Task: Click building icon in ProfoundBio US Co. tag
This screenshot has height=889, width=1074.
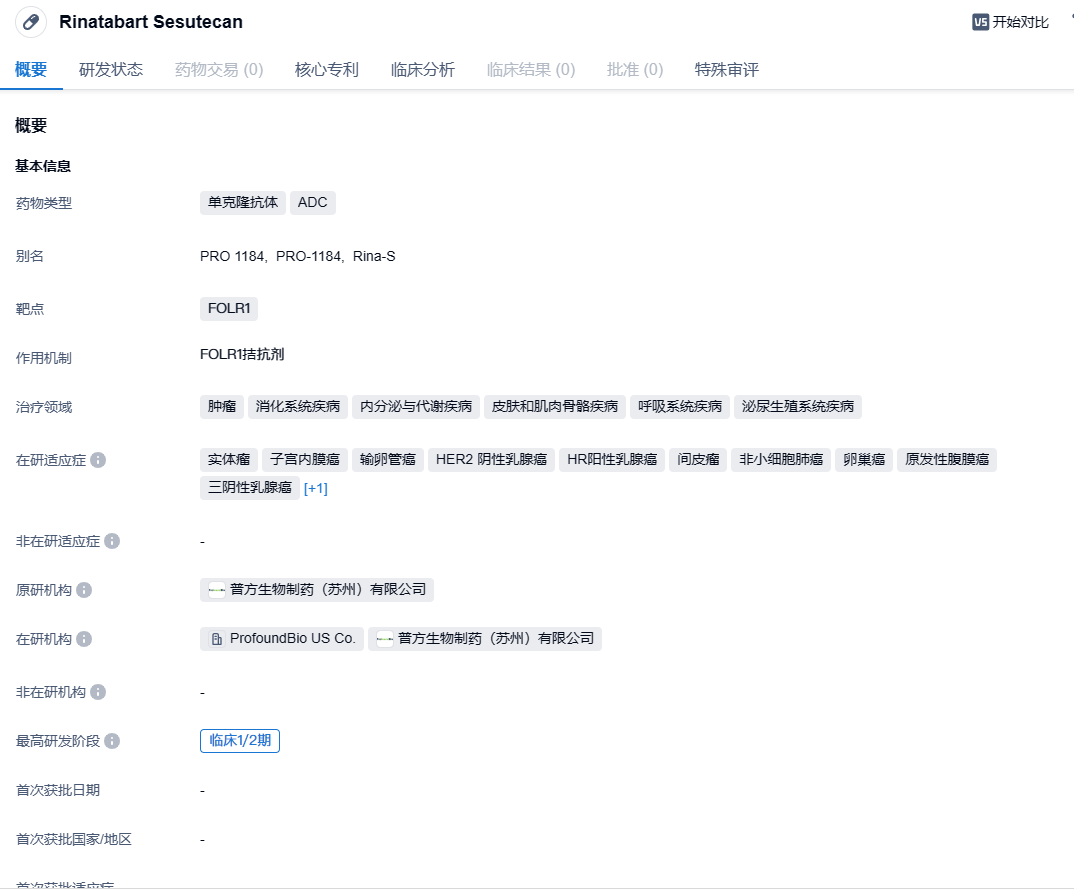Action: (x=217, y=639)
